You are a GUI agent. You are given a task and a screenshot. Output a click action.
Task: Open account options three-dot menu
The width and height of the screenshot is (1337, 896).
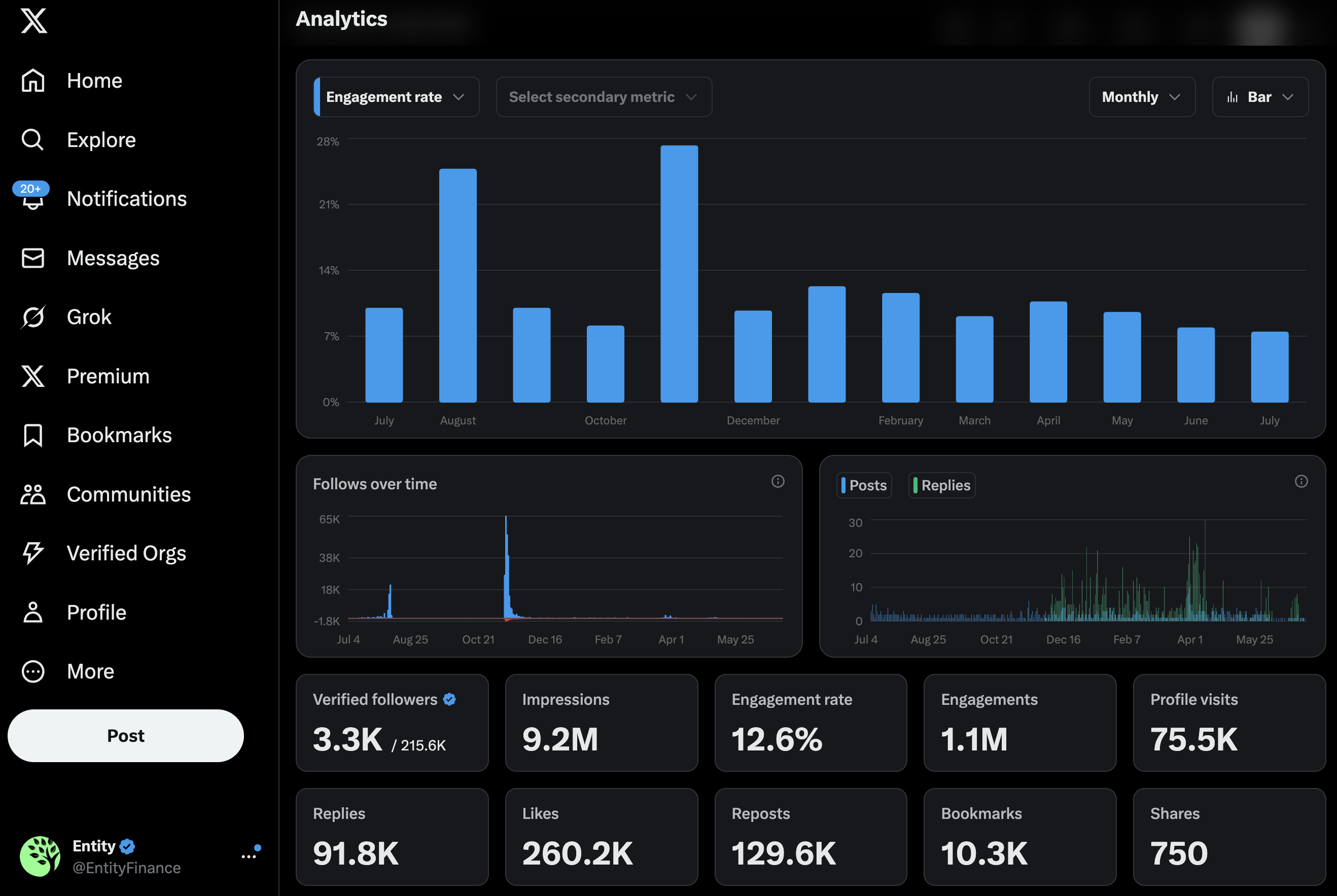248,856
